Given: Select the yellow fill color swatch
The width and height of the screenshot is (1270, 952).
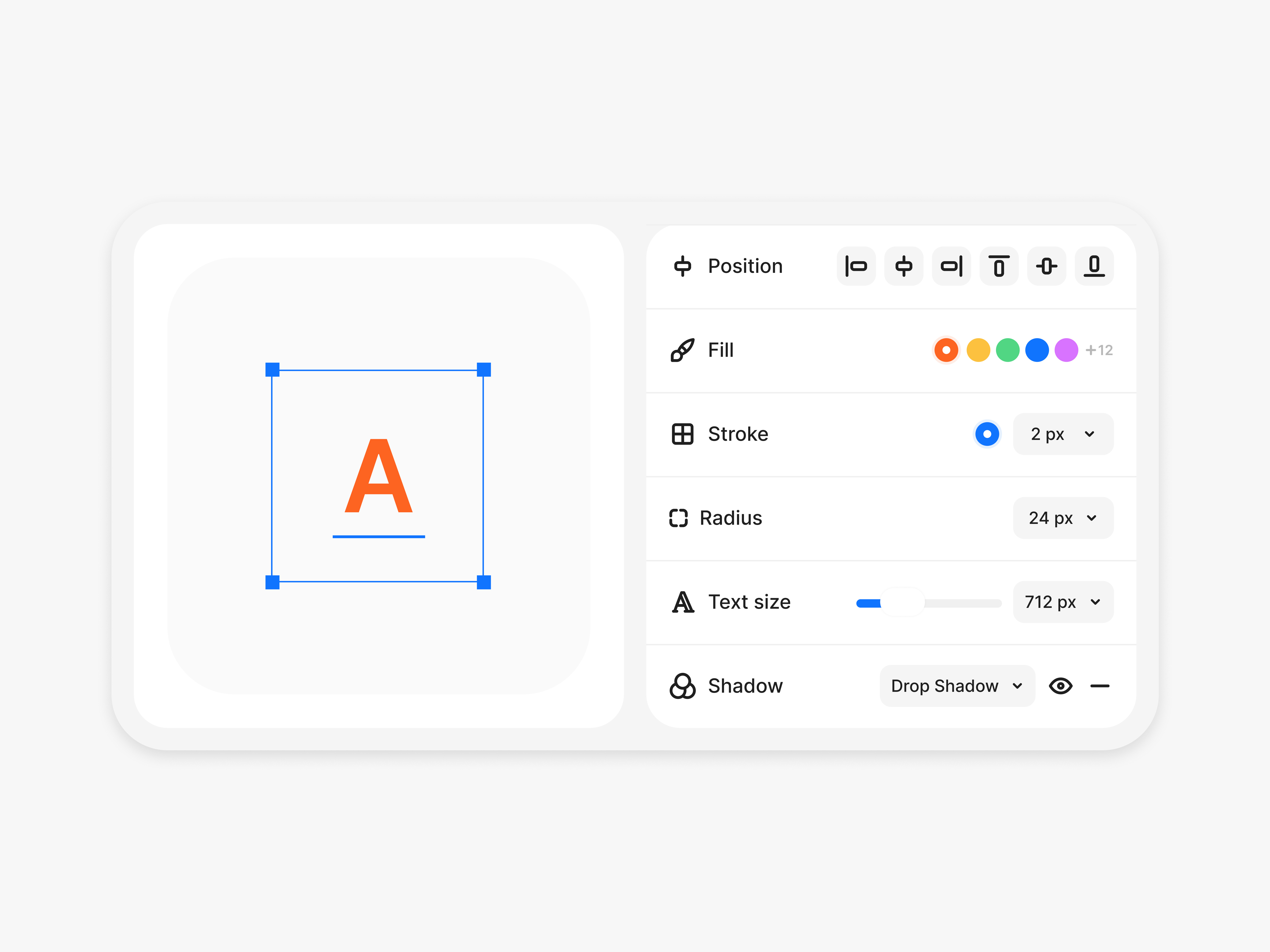Looking at the screenshot, I should tap(978, 350).
